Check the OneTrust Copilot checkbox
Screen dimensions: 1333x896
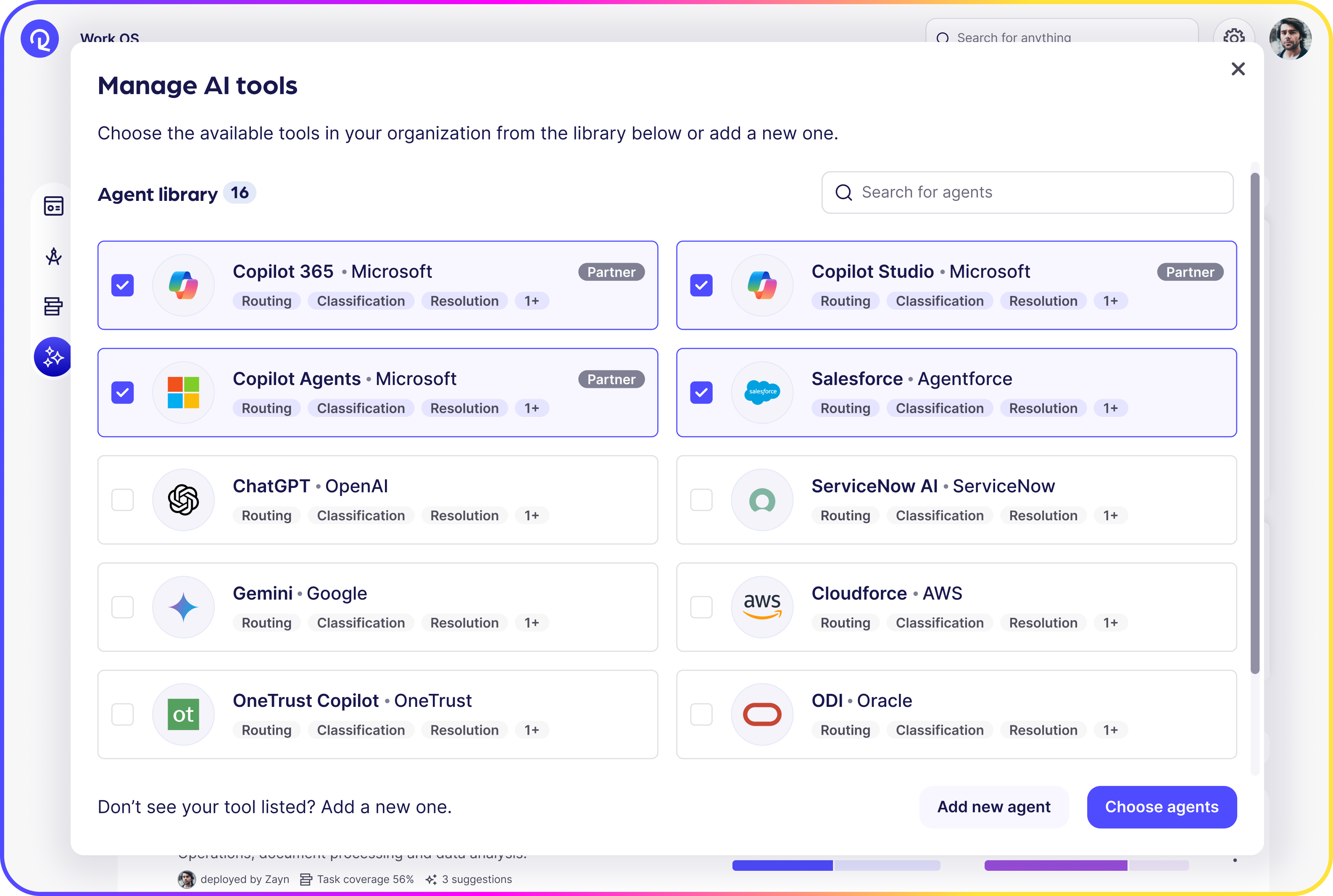(x=122, y=714)
